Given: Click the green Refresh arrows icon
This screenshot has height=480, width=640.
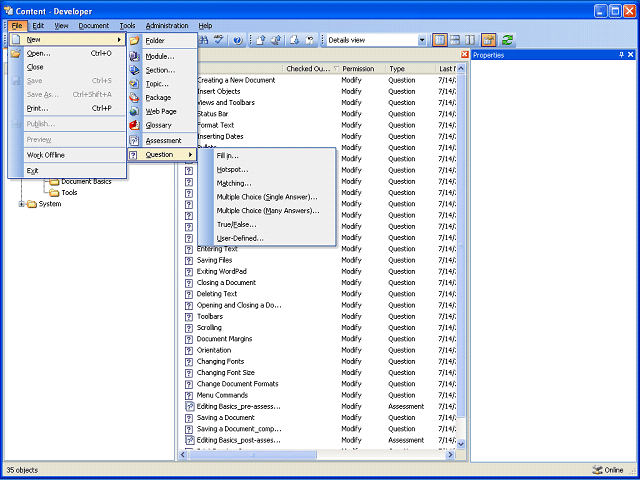Looking at the screenshot, I should pos(507,40).
